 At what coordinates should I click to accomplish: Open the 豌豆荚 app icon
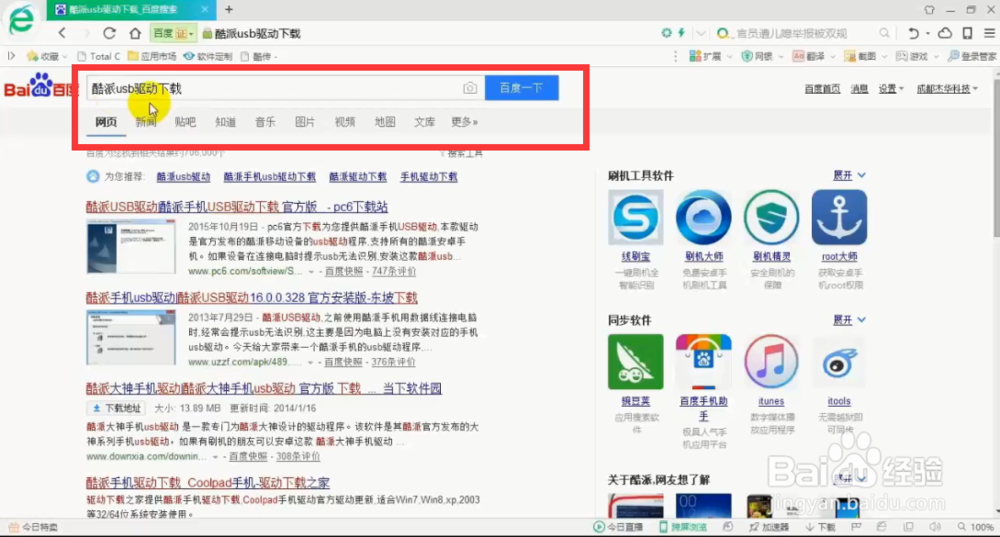tap(635, 362)
